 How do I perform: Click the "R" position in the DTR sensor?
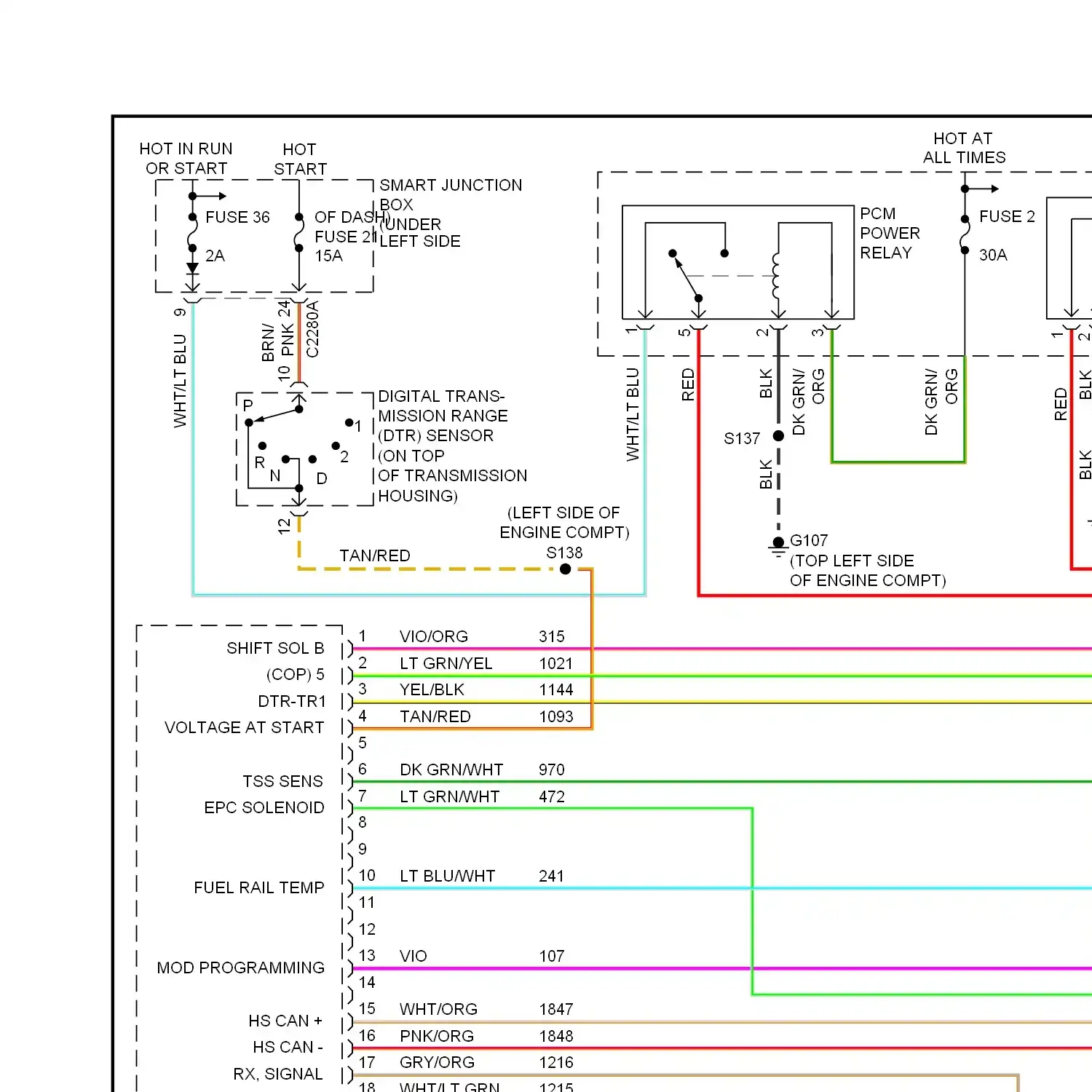pyautogui.click(x=259, y=462)
